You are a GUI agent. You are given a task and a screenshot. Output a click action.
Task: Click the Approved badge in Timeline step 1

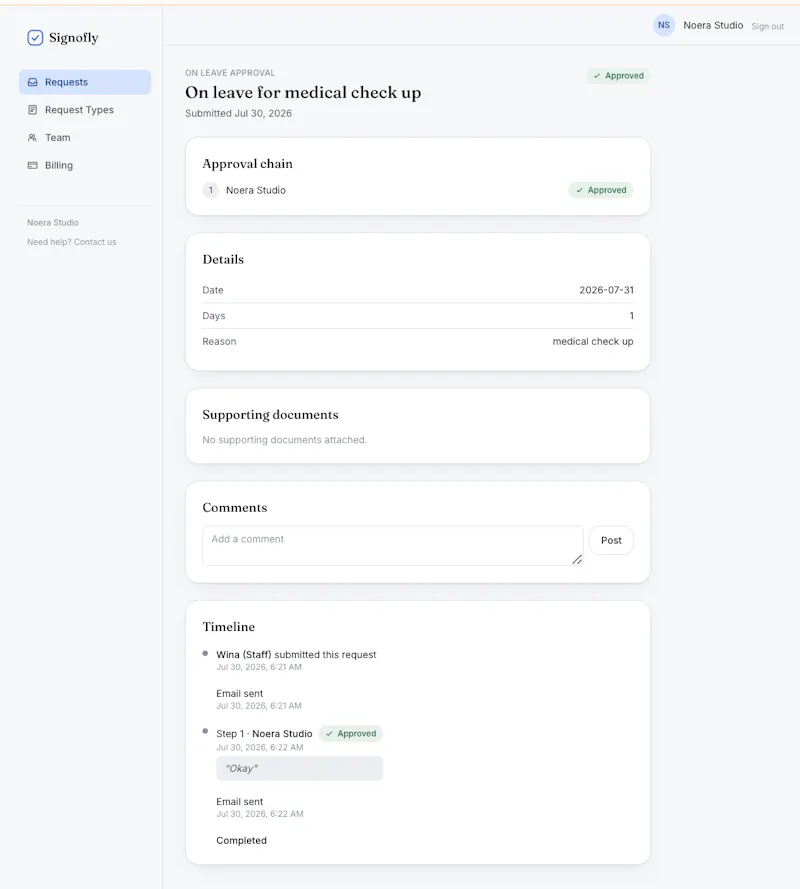[x=350, y=734]
